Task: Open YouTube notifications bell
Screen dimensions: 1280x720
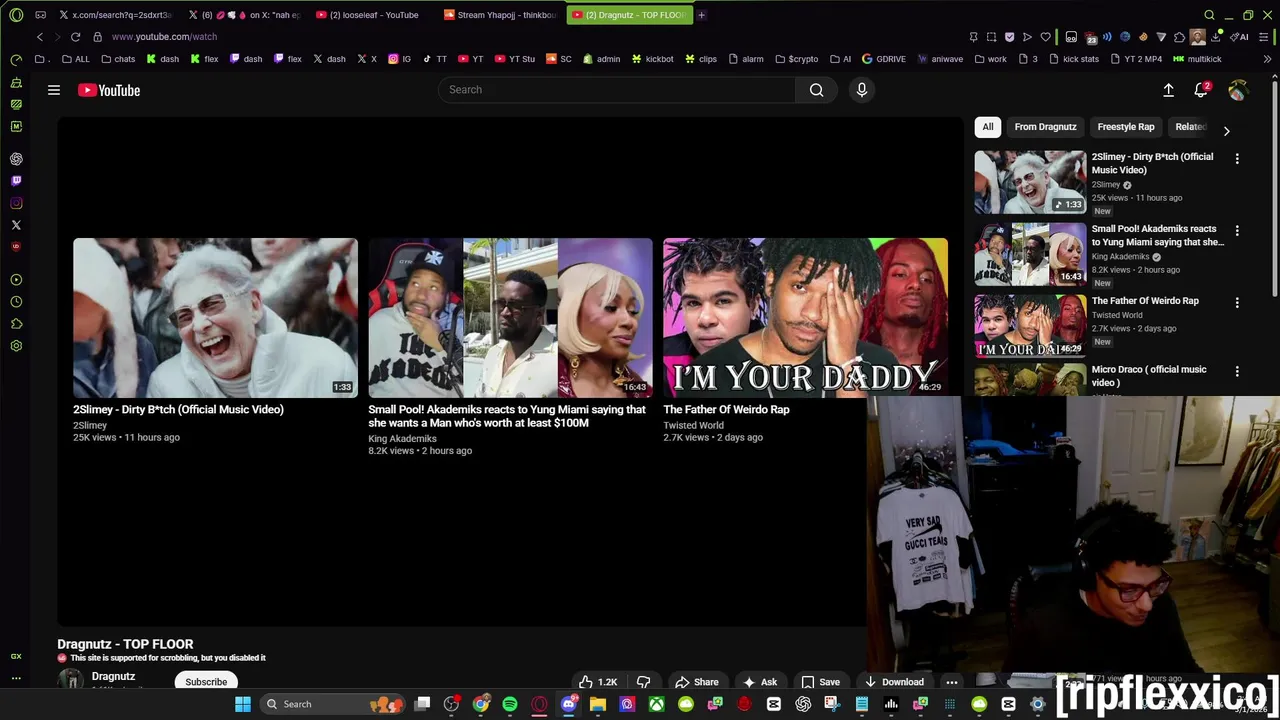Action: (x=1201, y=90)
